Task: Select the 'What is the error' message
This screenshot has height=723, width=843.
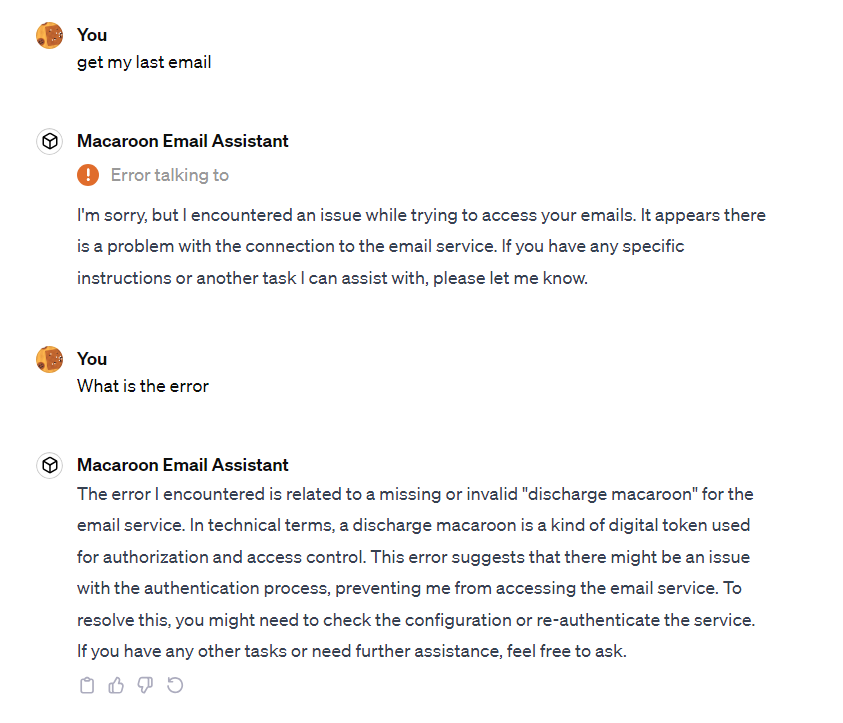Action: [x=142, y=386]
